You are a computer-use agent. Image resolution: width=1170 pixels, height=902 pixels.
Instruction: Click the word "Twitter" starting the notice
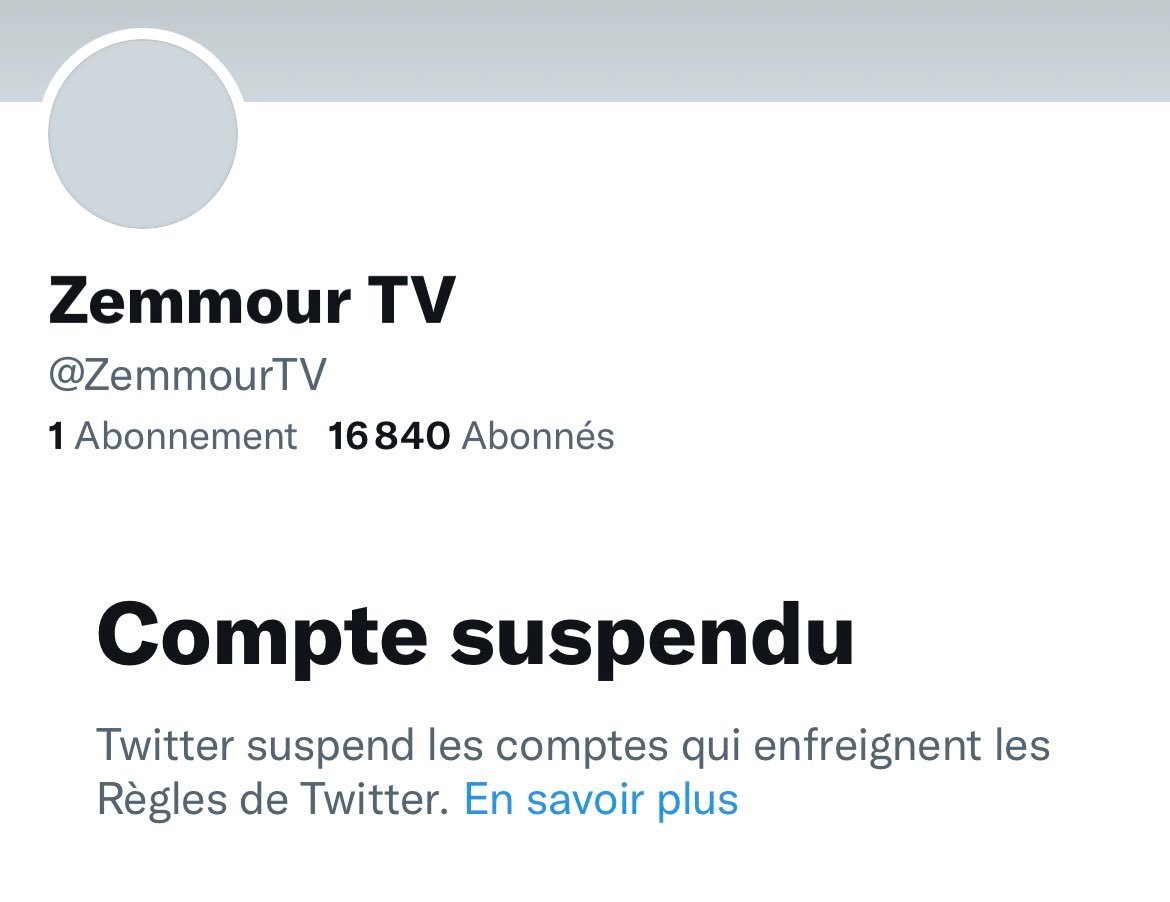[165, 745]
